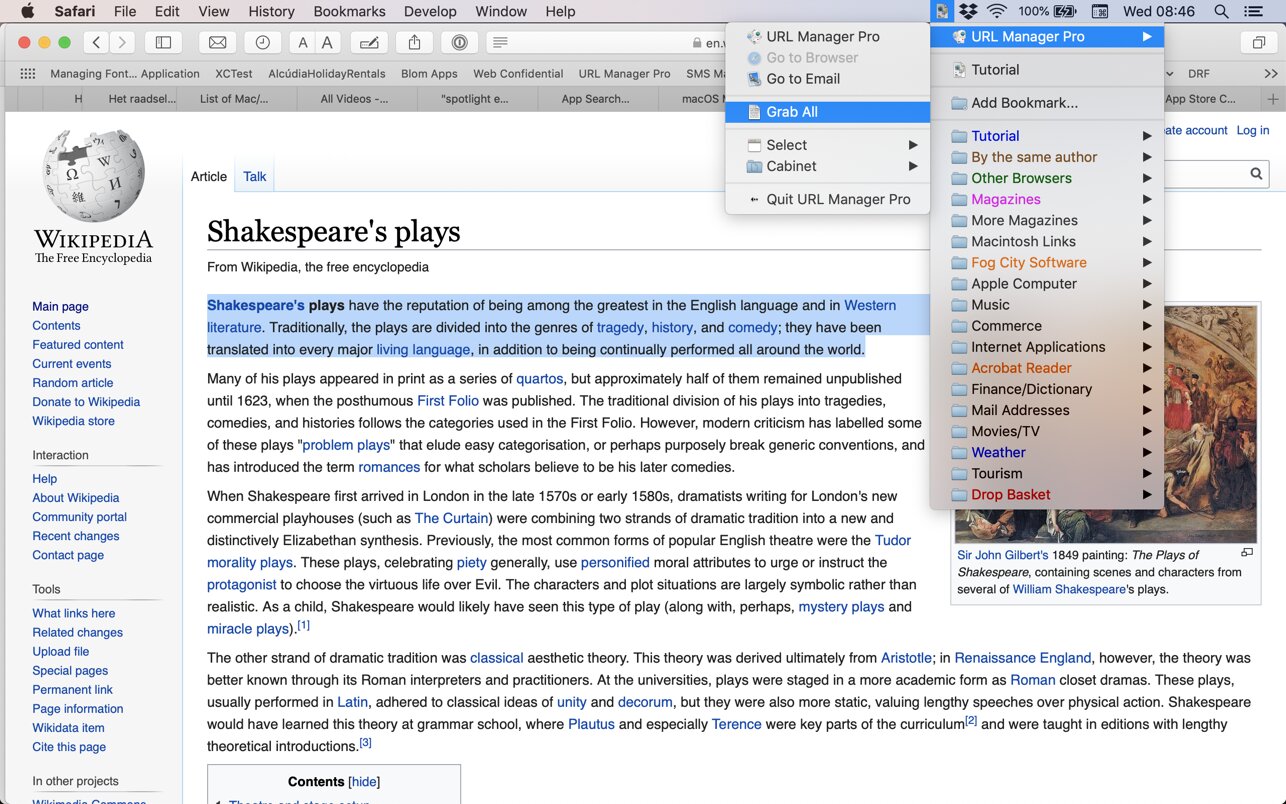Click the First Folio link
The height and width of the screenshot is (804, 1286).
[x=447, y=400]
